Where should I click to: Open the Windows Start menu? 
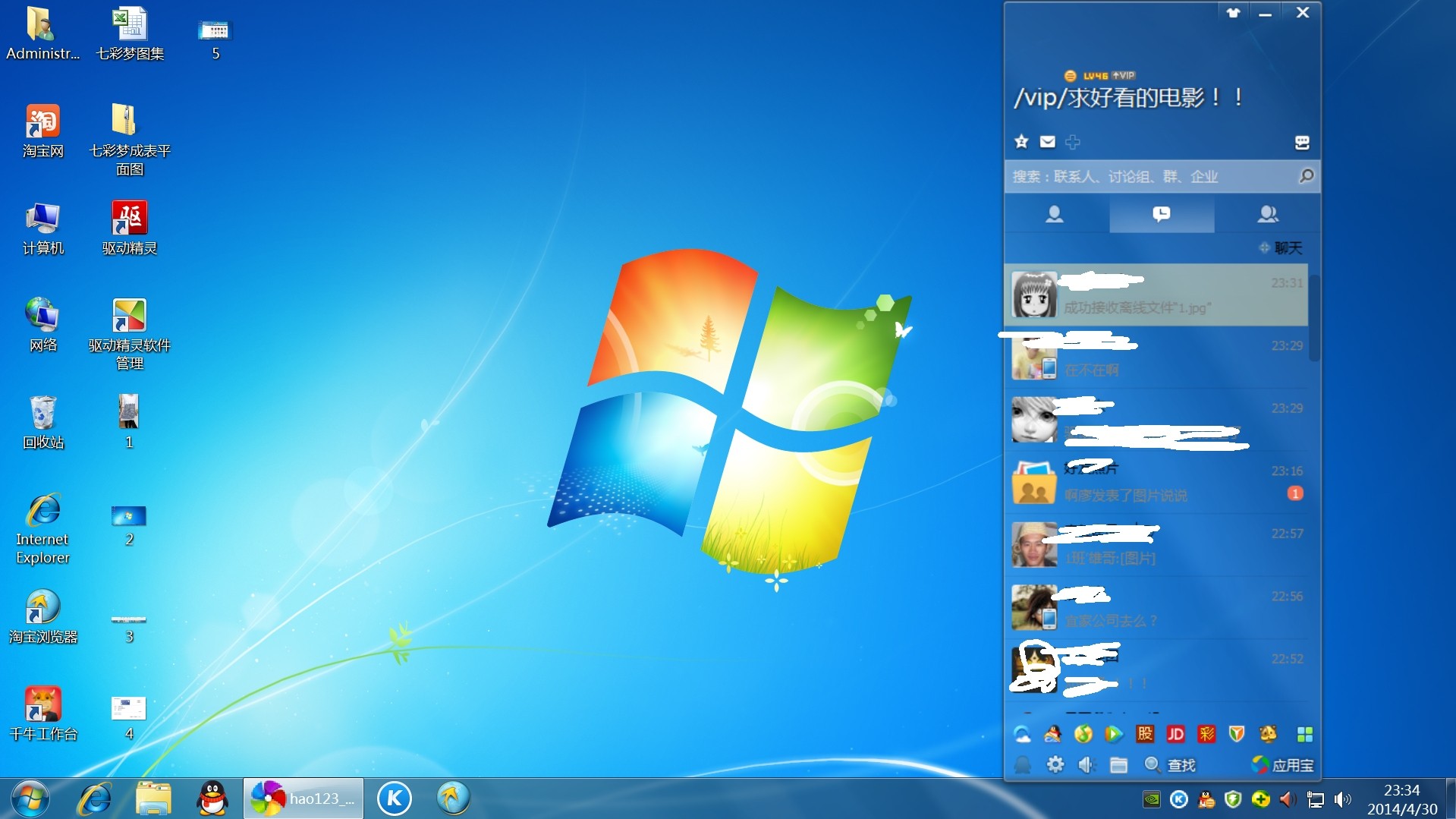point(30,799)
